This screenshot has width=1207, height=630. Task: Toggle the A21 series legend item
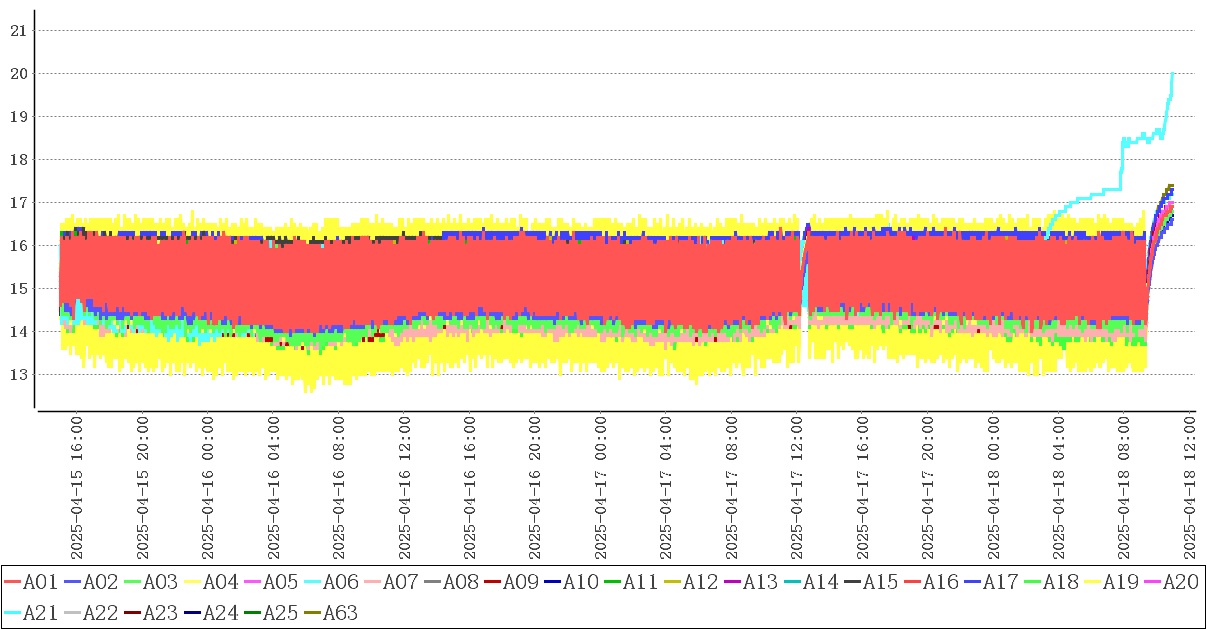(x=39, y=613)
